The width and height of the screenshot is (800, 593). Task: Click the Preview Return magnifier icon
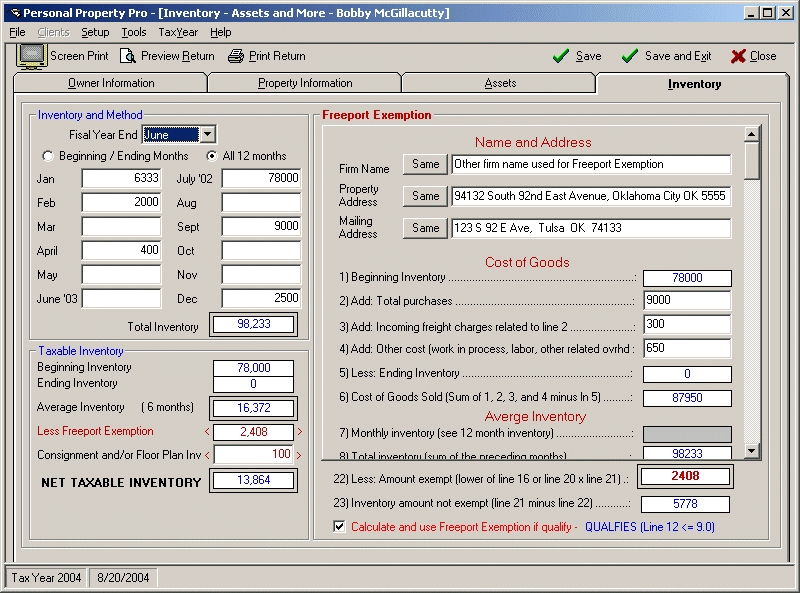[128, 56]
